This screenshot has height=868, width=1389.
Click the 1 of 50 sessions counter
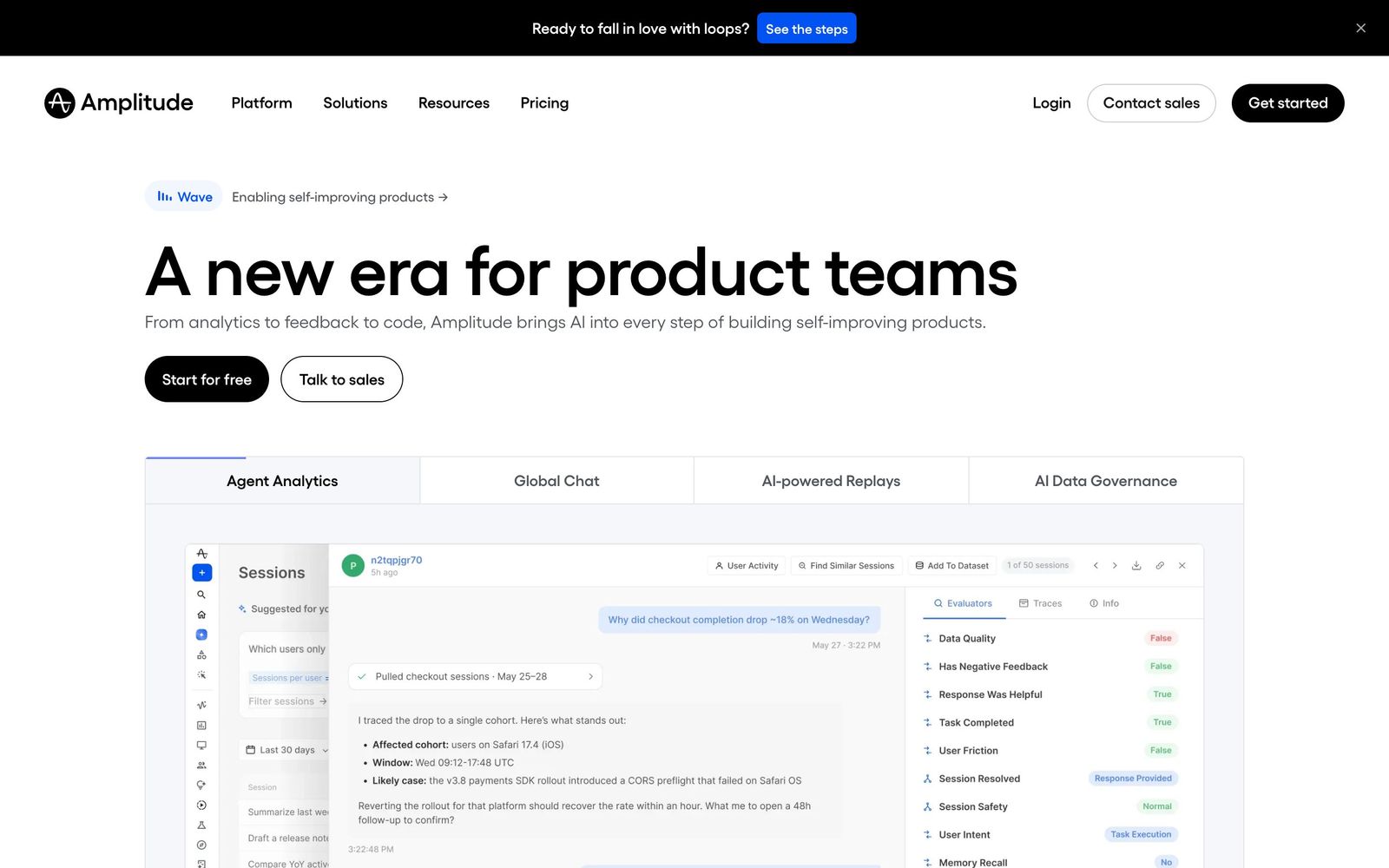[x=1037, y=565]
